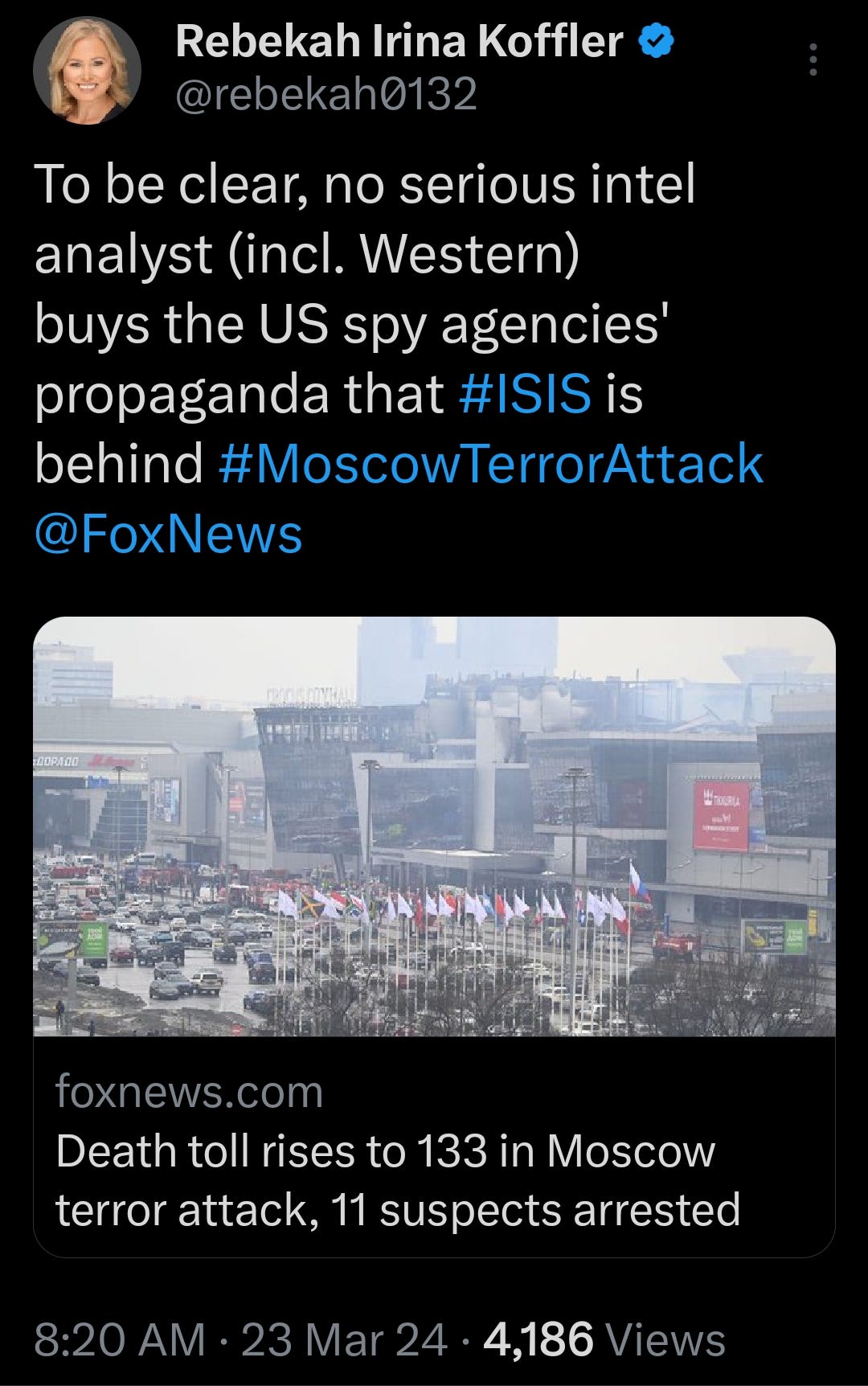Image resolution: width=868 pixels, height=1386 pixels.
Task: Click the red billboard in the preview photo
Action: 721,815
